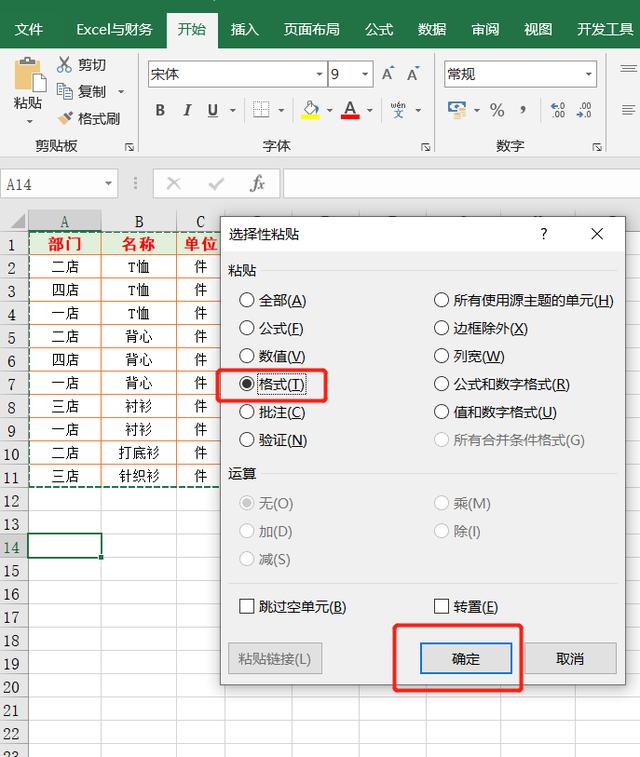Expand the Copy dropdown arrow
Viewport: 640px width, 757px height.
pos(121,91)
